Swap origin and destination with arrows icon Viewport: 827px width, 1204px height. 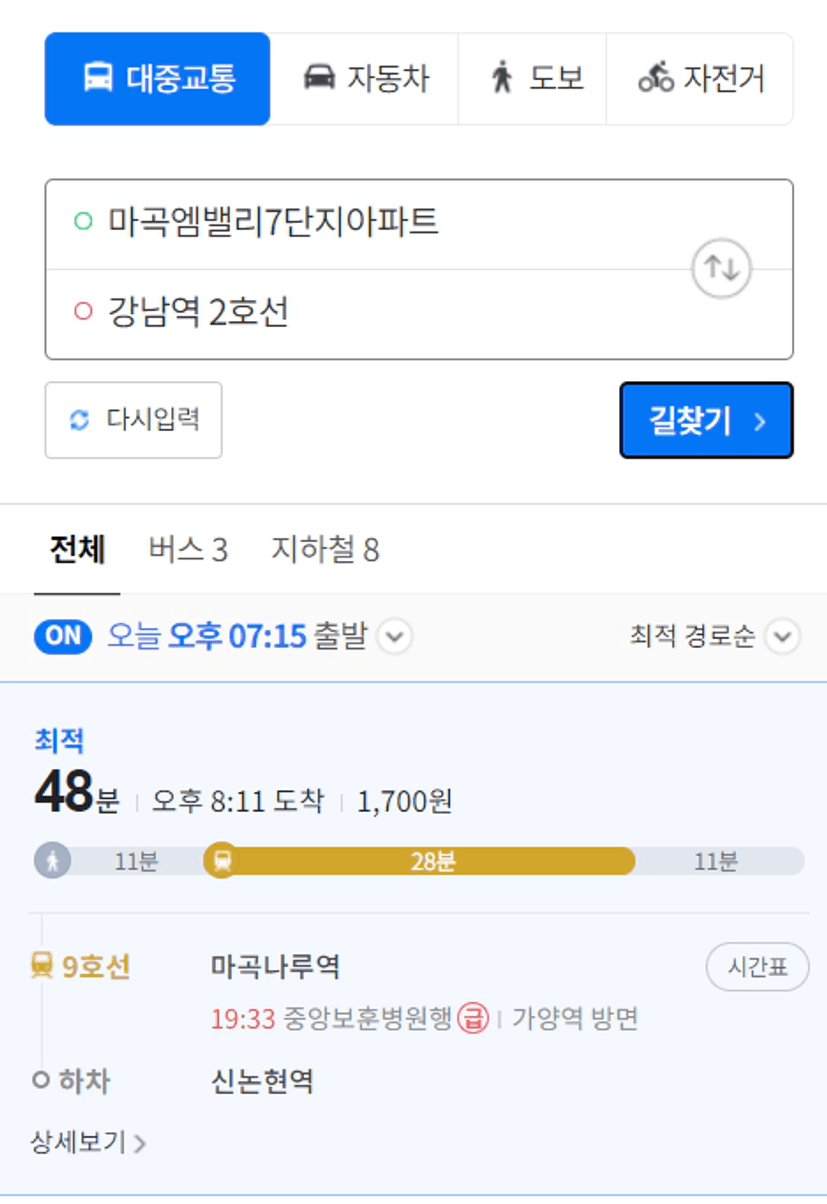(721, 268)
